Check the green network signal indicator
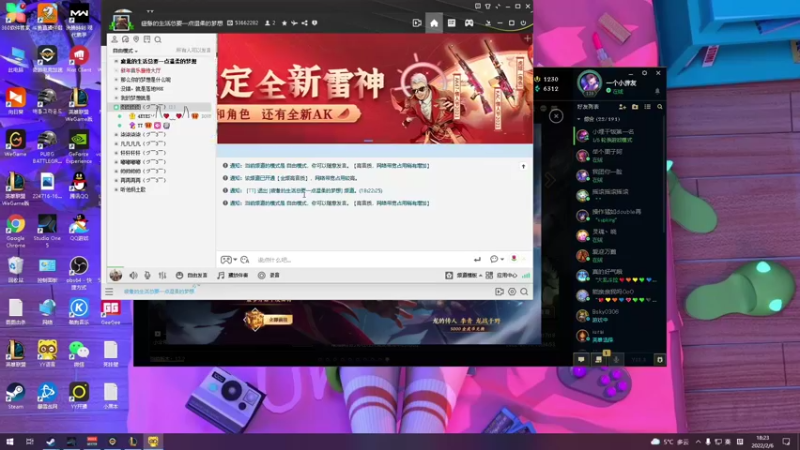Screen dimensions: 800x450 coord(526,276)
